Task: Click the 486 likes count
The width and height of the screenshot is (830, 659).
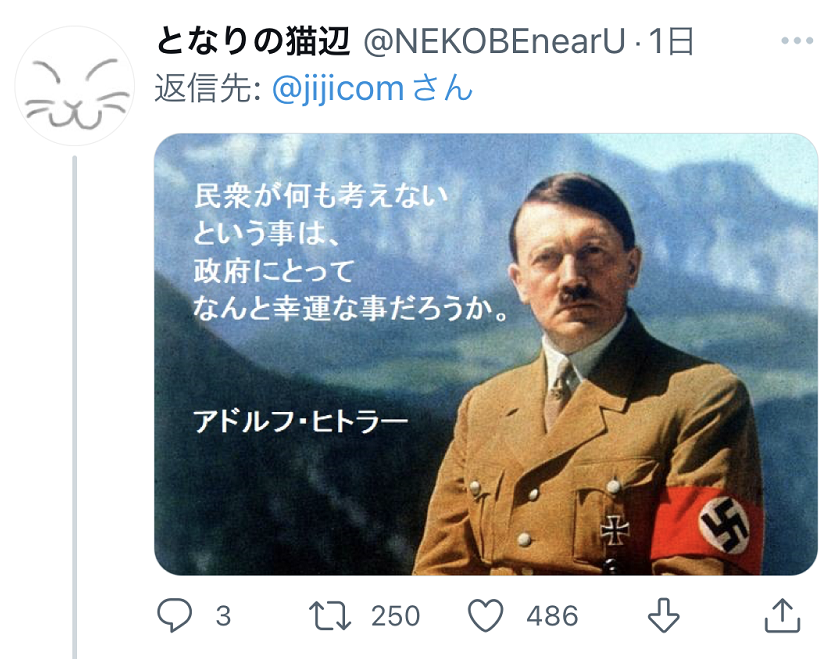Action: point(552,616)
